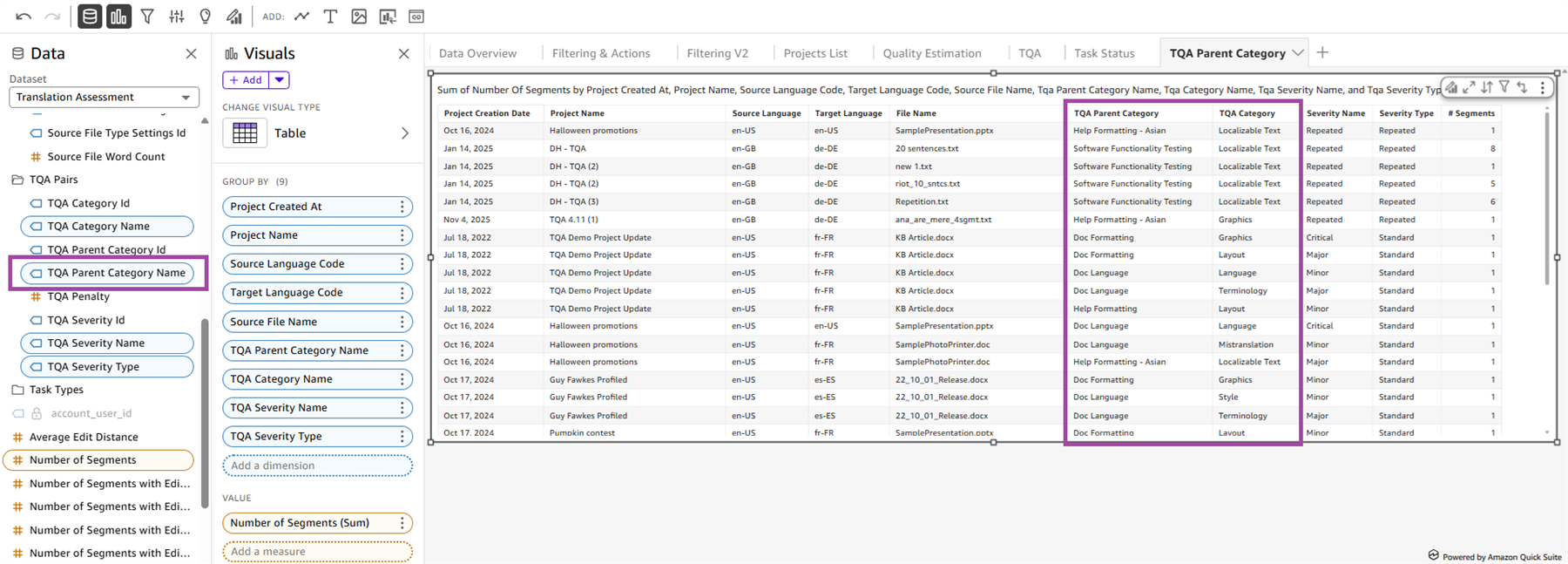This screenshot has width=1568, height=564.
Task: Add an image using the picture icon
Action: (x=359, y=17)
